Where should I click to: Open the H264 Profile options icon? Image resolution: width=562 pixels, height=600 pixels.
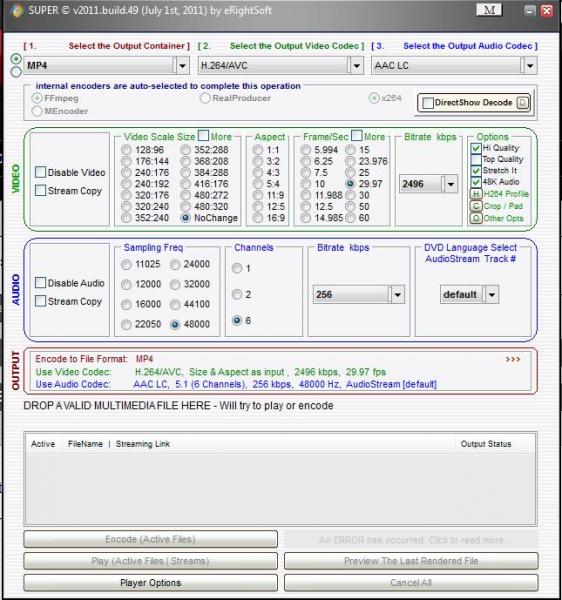click(476, 194)
